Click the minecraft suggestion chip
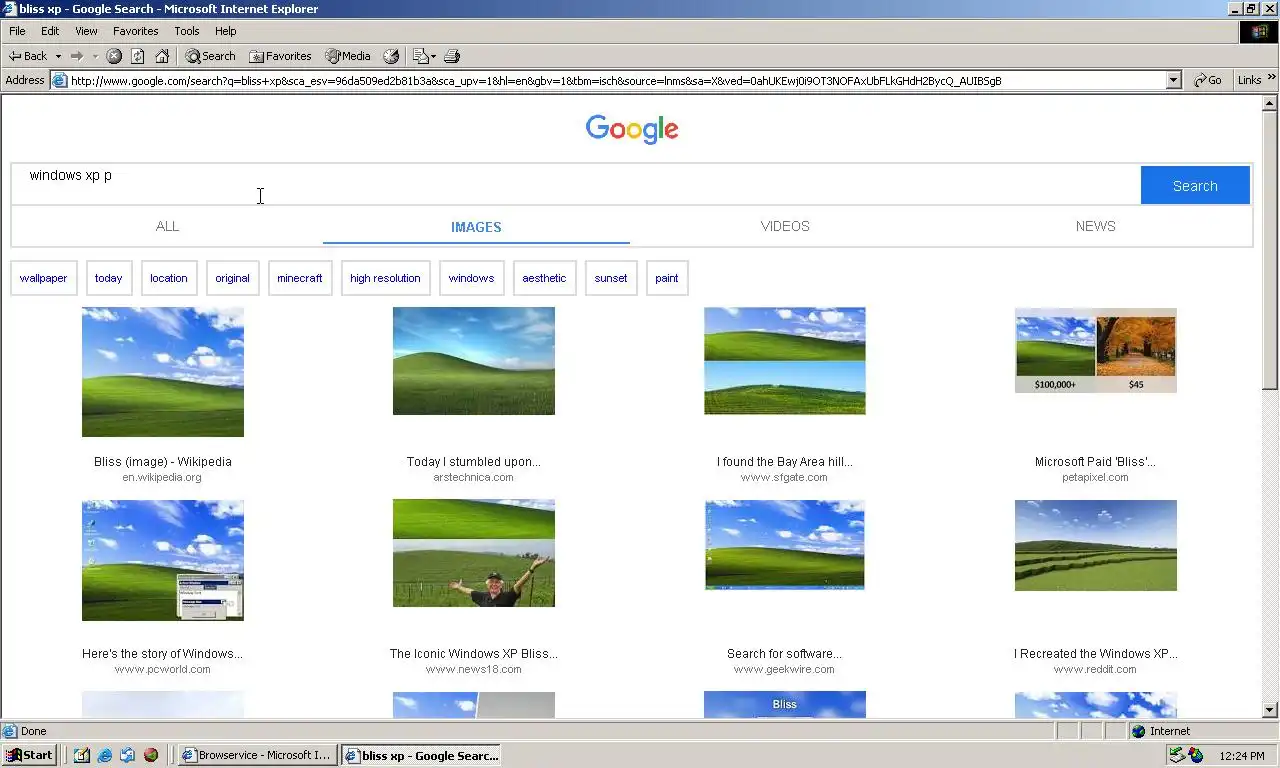The width and height of the screenshot is (1280, 768). pos(300,278)
